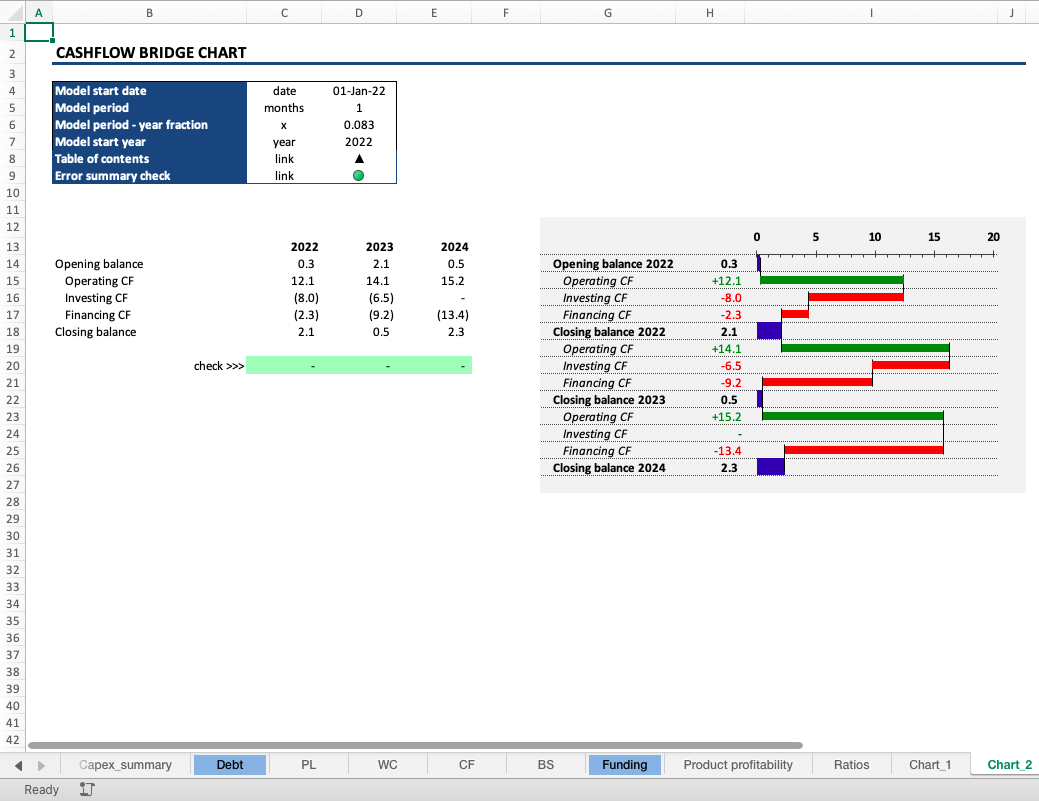Viewport: 1039px width, 801px height.
Task: Select Financing CF 2024 value (13.4)
Action: coord(453,315)
